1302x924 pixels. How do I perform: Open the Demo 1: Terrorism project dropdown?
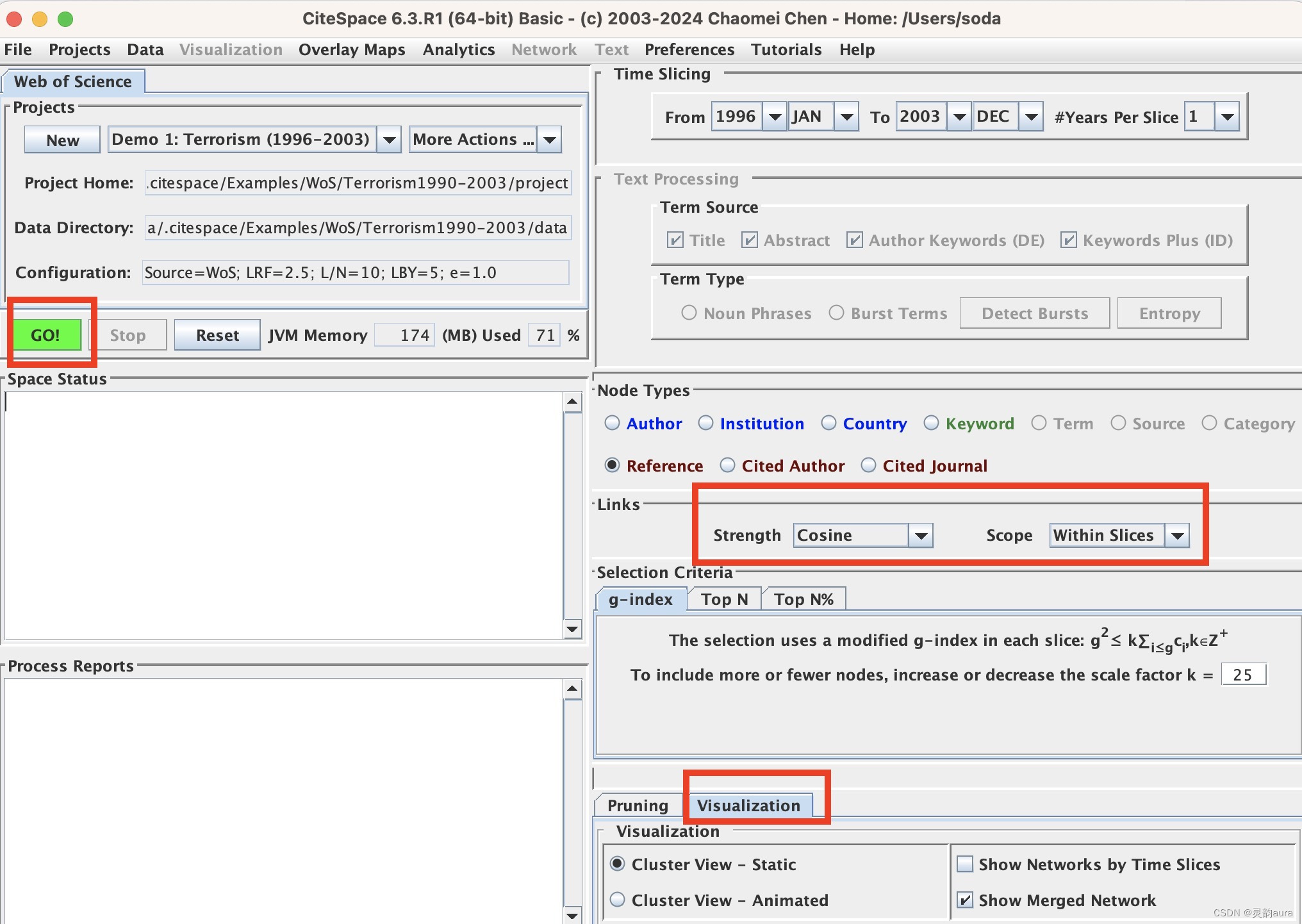(x=389, y=140)
